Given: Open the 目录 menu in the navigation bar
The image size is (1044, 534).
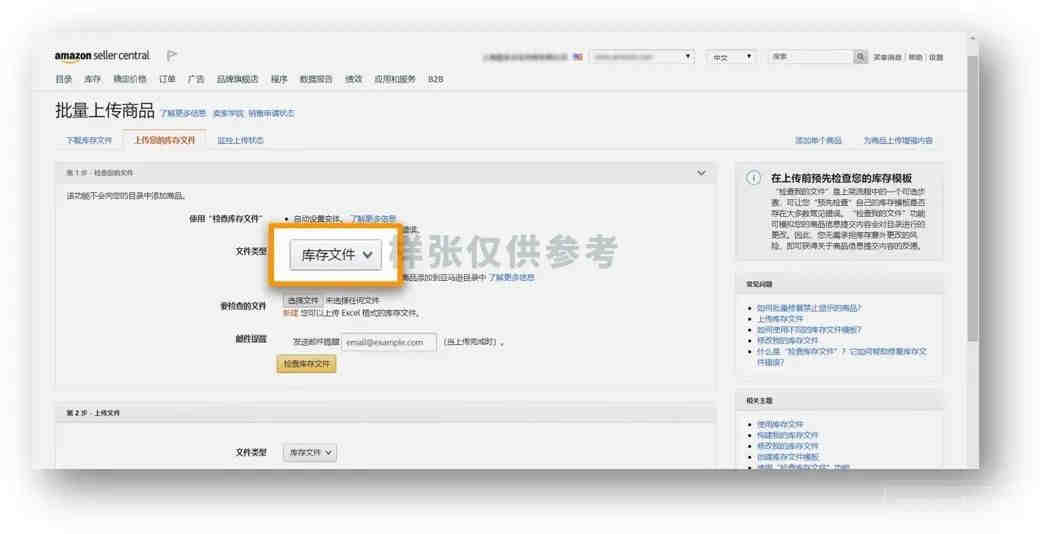Looking at the screenshot, I should tap(64, 79).
